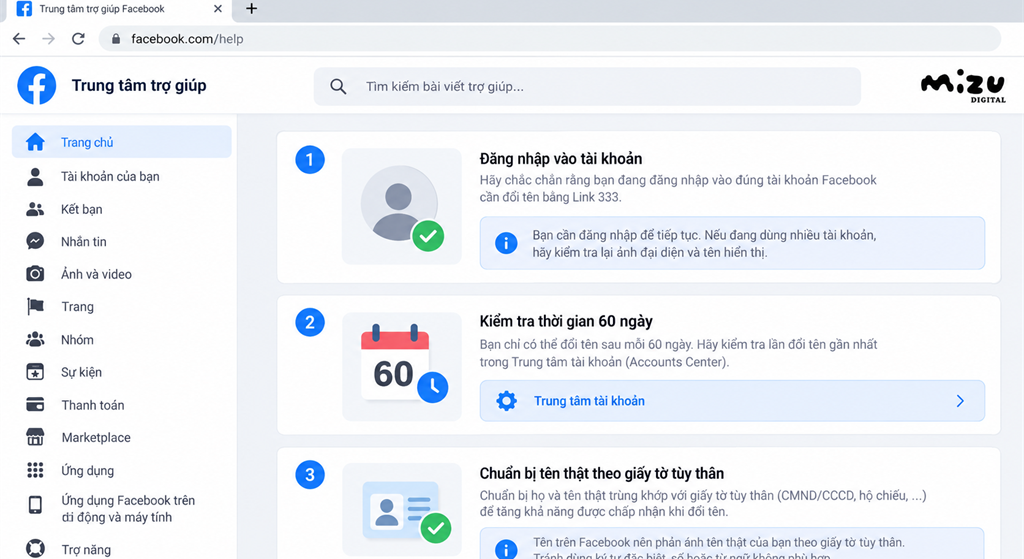Click the Trợ năng lifebuoy icon
The width and height of the screenshot is (1024, 559).
coord(35,549)
